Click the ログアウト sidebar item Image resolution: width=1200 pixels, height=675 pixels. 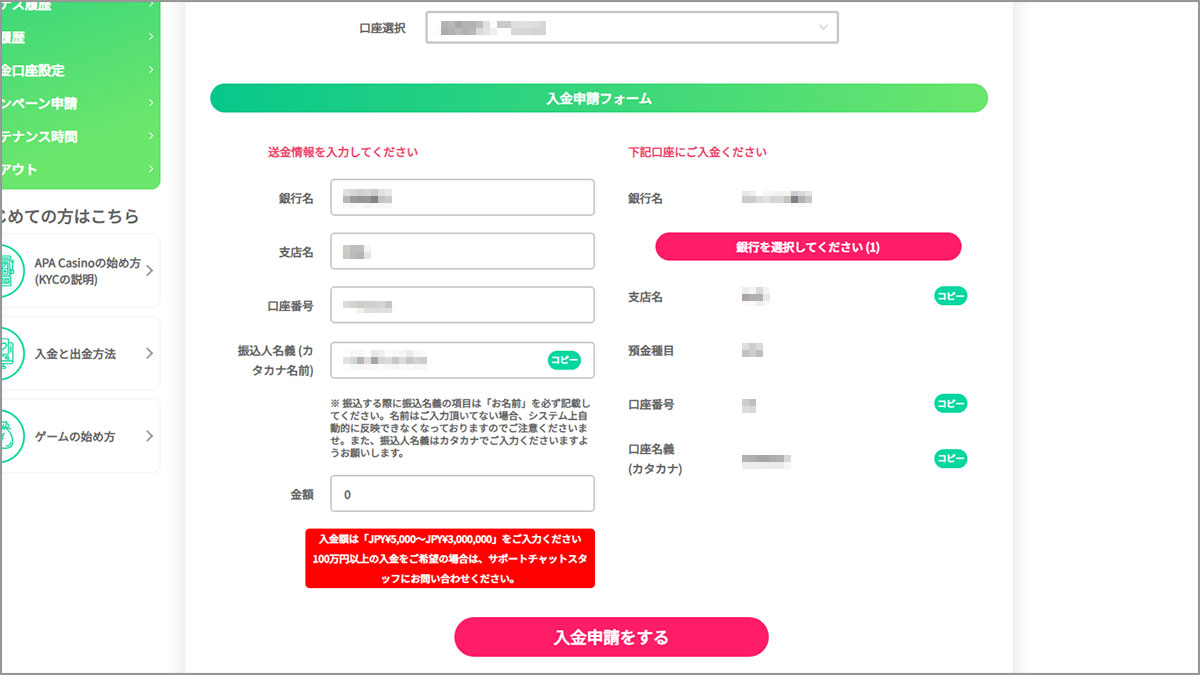click(80, 169)
